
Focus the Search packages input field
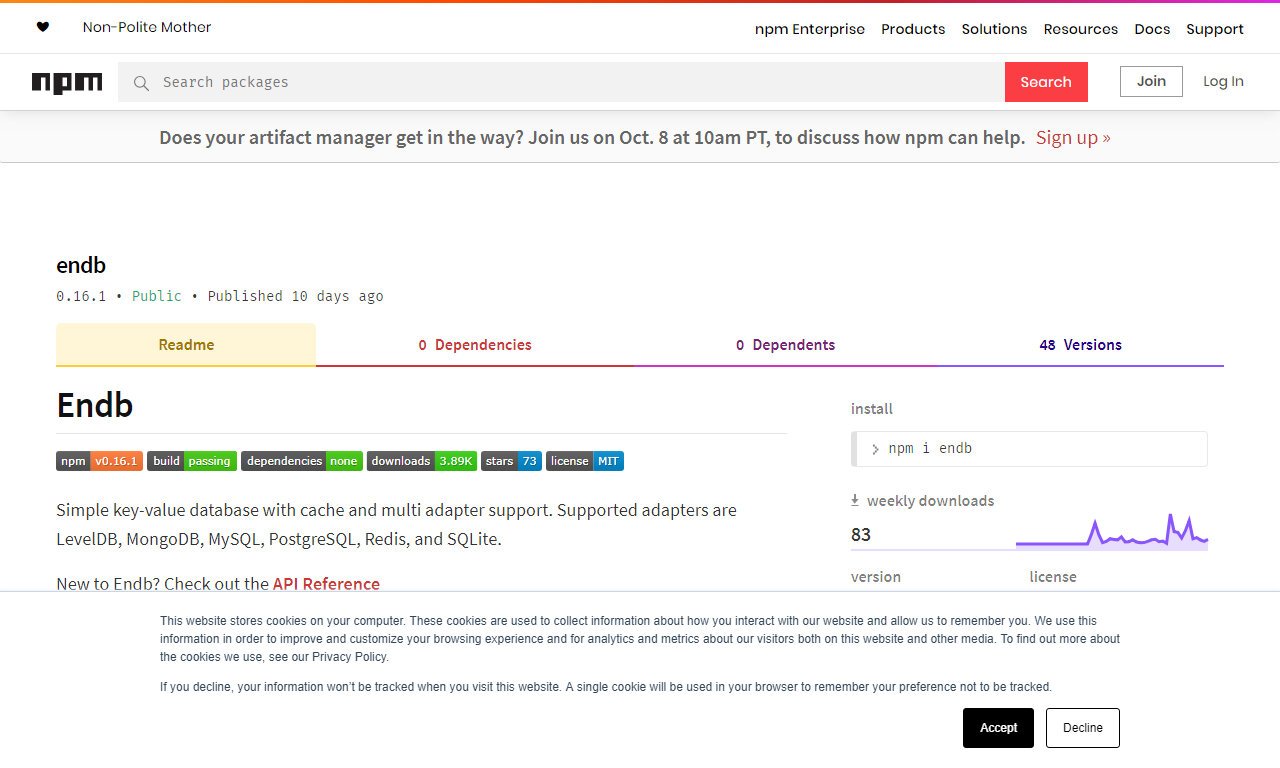[561, 82]
